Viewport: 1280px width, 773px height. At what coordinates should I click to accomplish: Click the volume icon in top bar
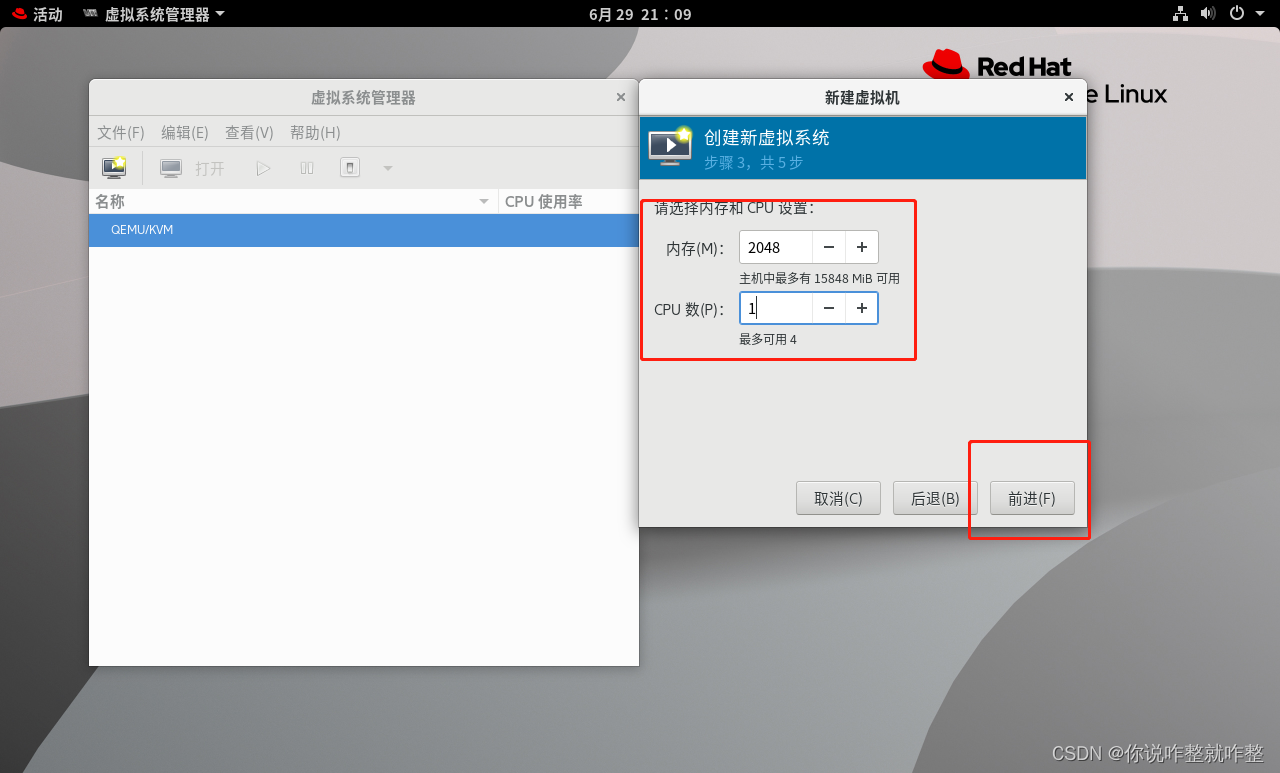point(1208,14)
